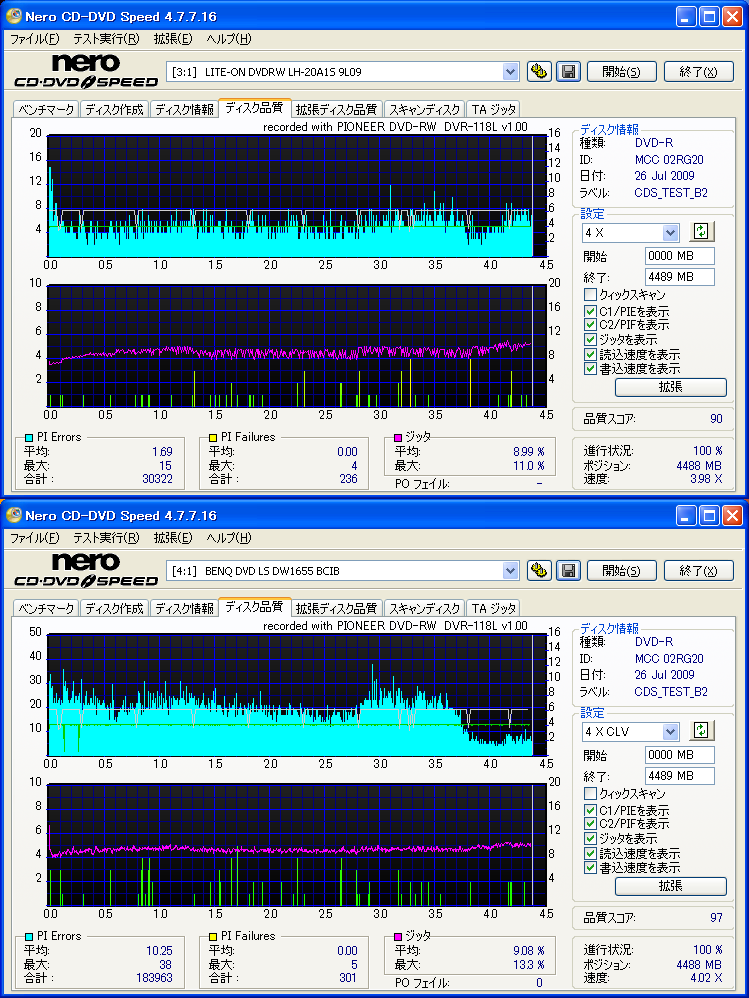Click the Nero disc icon in top title bar
The image size is (749, 998).
[13, 16]
